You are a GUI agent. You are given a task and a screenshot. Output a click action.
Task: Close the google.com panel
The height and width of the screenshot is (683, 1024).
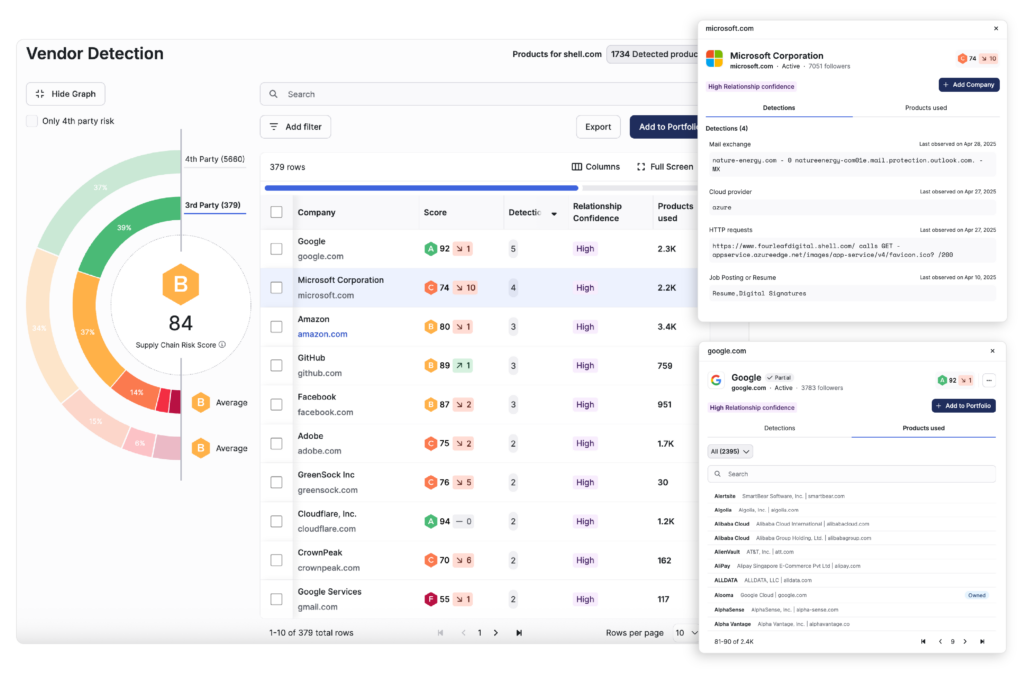tap(993, 351)
